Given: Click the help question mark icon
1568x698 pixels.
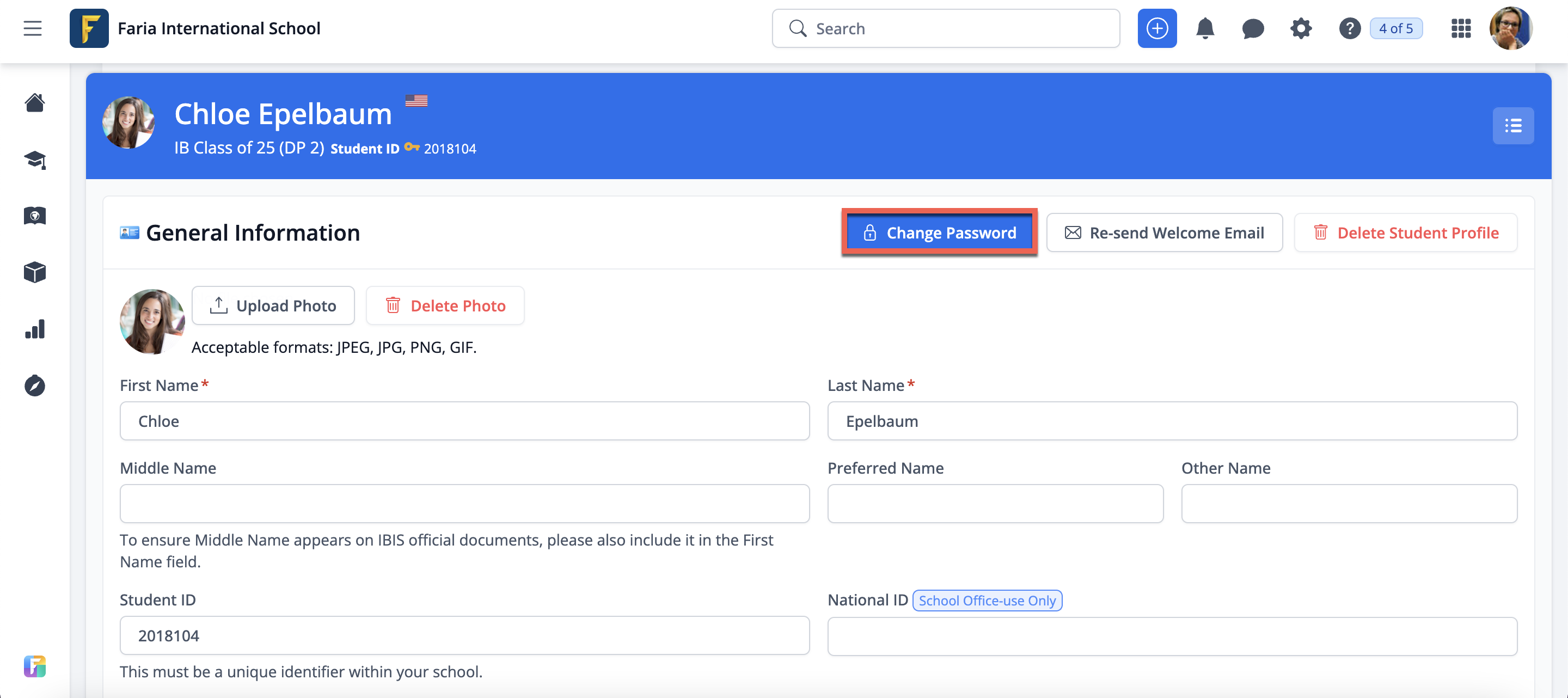Looking at the screenshot, I should (1349, 29).
